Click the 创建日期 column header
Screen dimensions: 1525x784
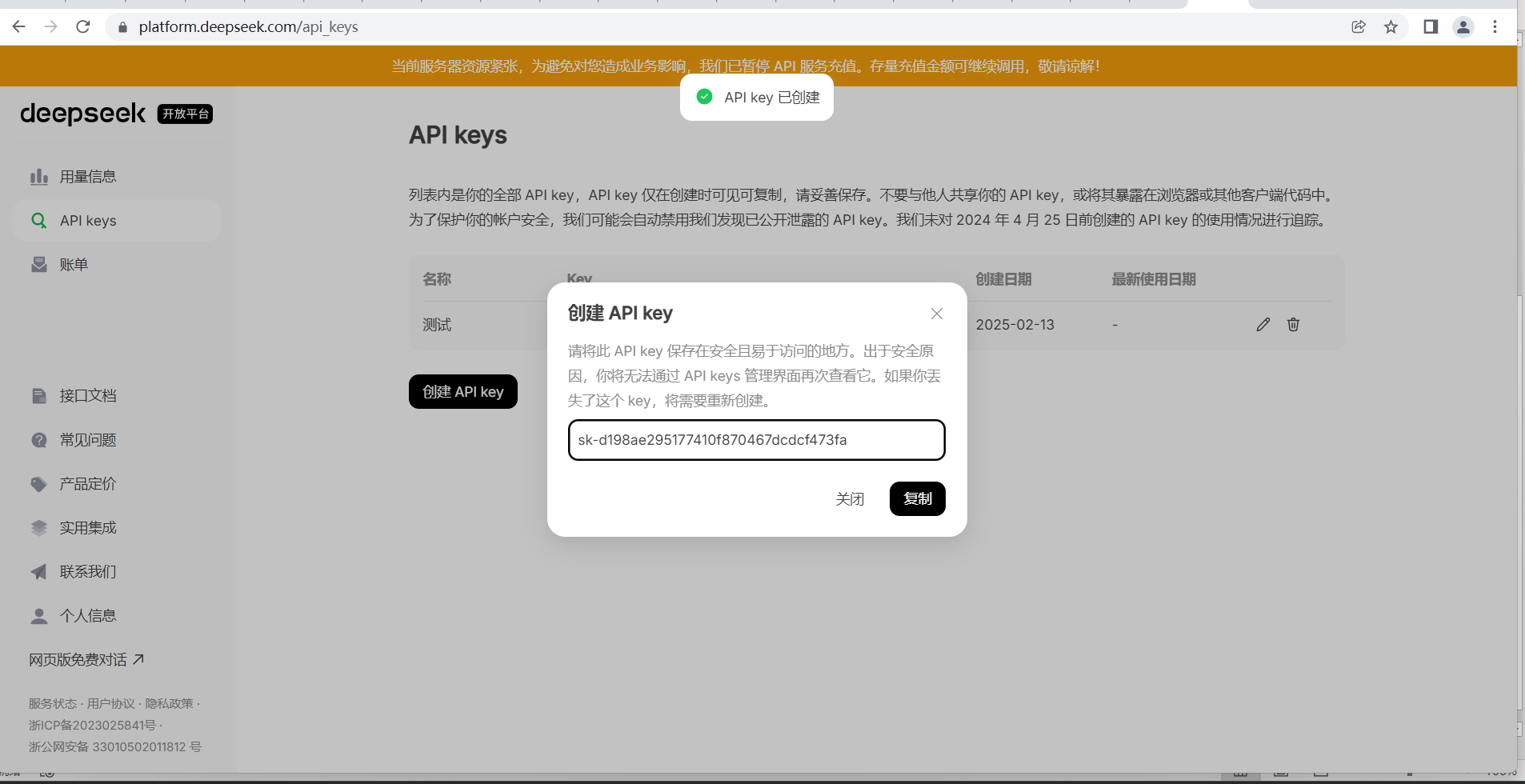click(1003, 279)
